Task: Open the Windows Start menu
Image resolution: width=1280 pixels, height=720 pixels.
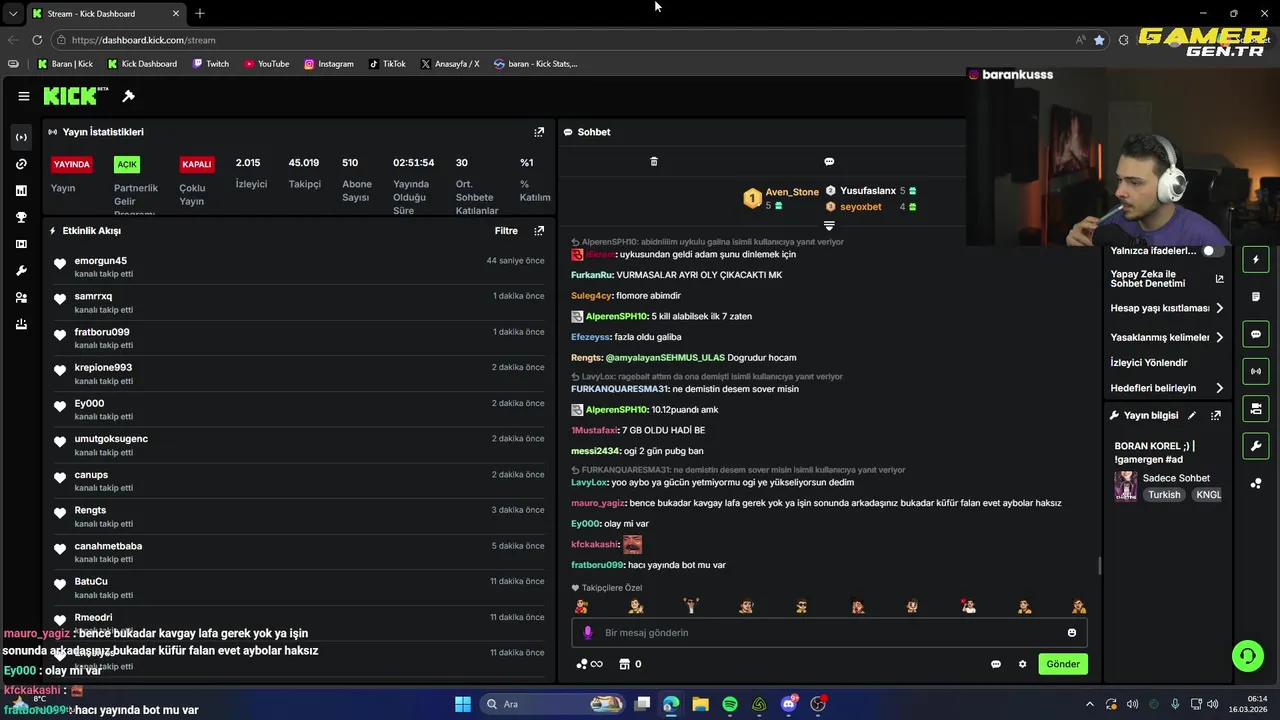Action: (463, 704)
